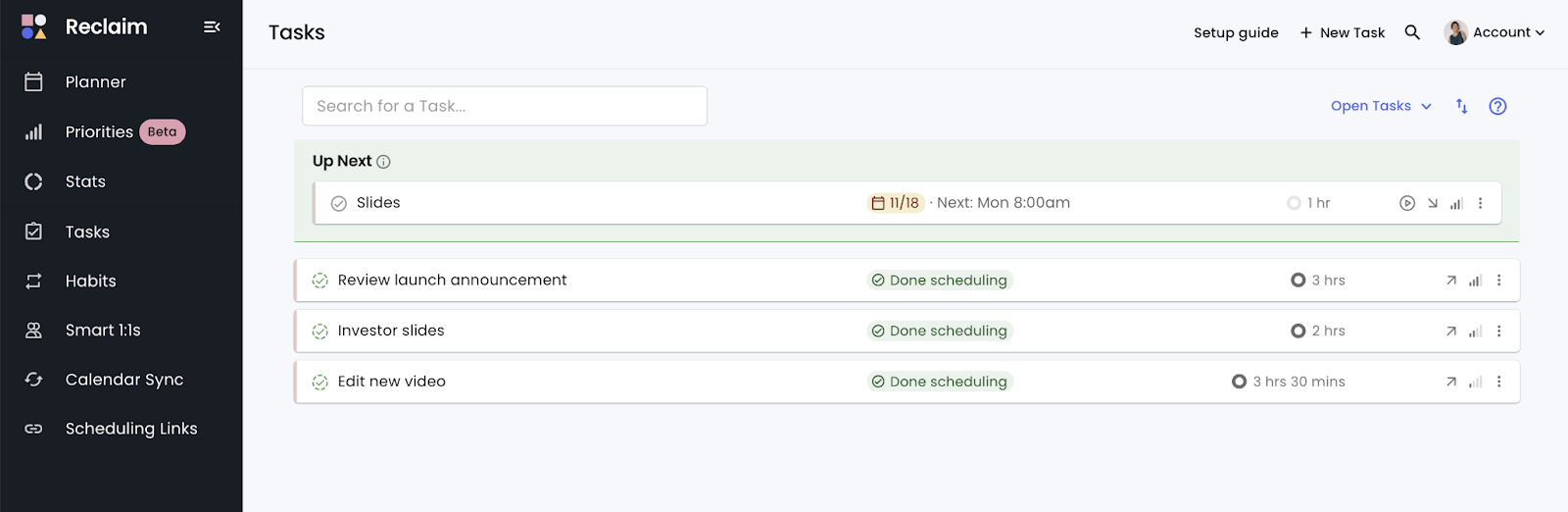Start the Slides task with play icon
Screen dimensions: 1568x512
tap(1407, 203)
